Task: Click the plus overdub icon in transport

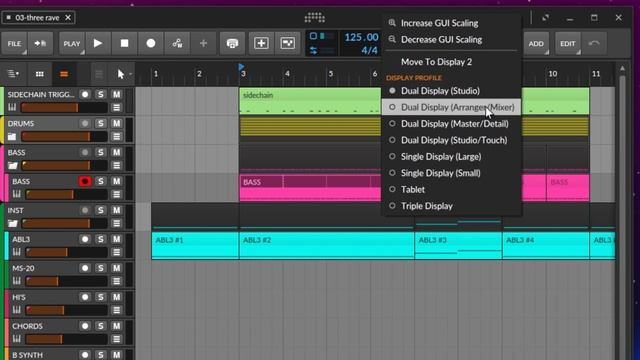Action: (x=203, y=43)
